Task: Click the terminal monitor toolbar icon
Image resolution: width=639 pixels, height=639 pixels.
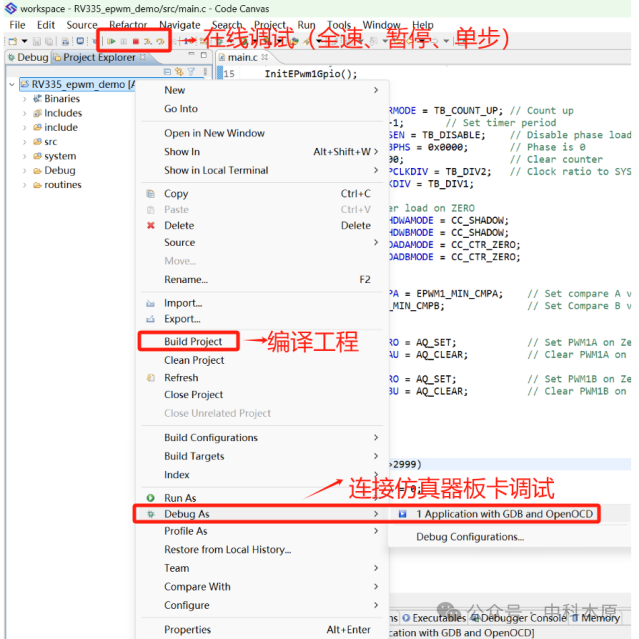Action: (80, 41)
